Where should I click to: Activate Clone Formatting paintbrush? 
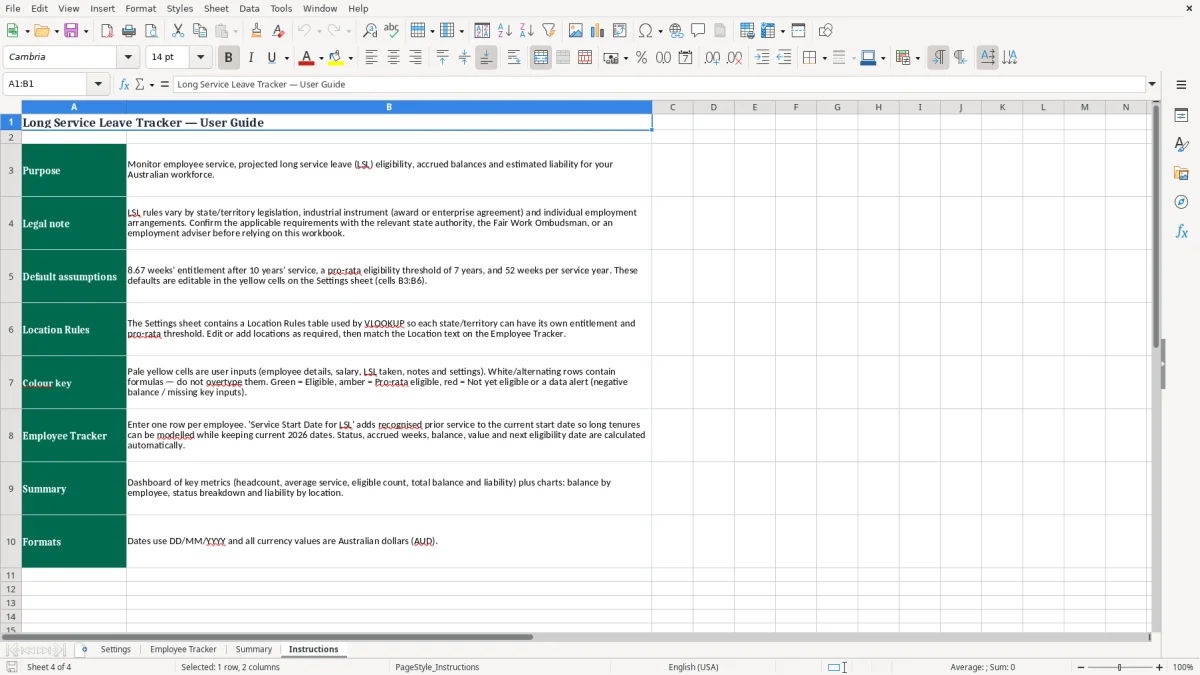pyautogui.click(x=256, y=31)
